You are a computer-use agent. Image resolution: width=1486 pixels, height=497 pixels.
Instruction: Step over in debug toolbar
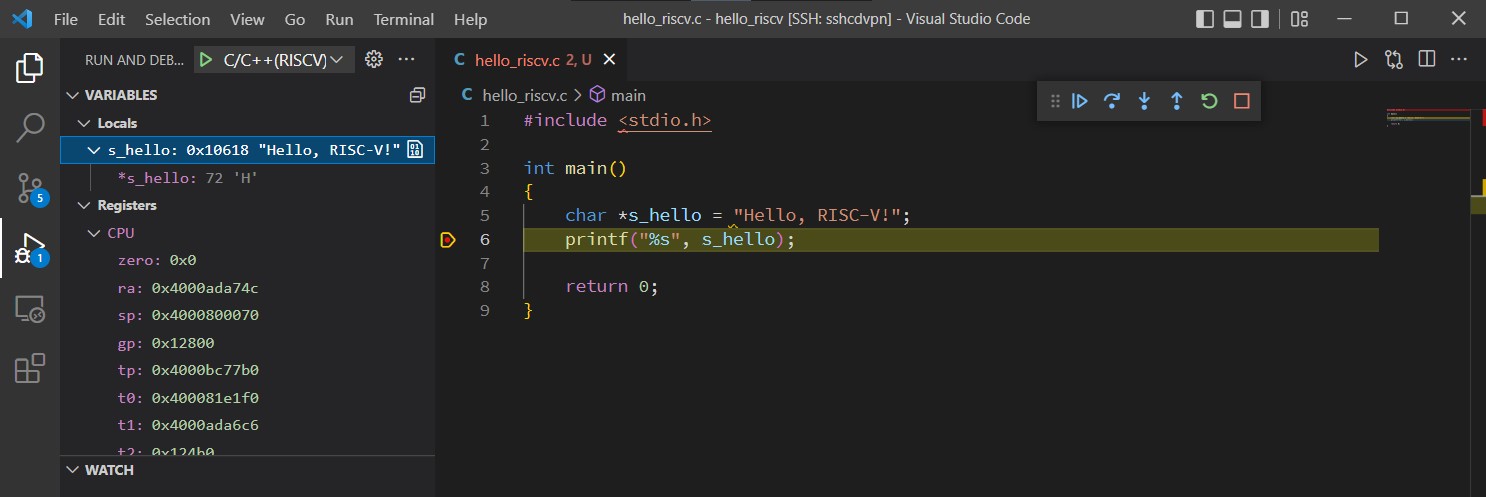(1112, 101)
